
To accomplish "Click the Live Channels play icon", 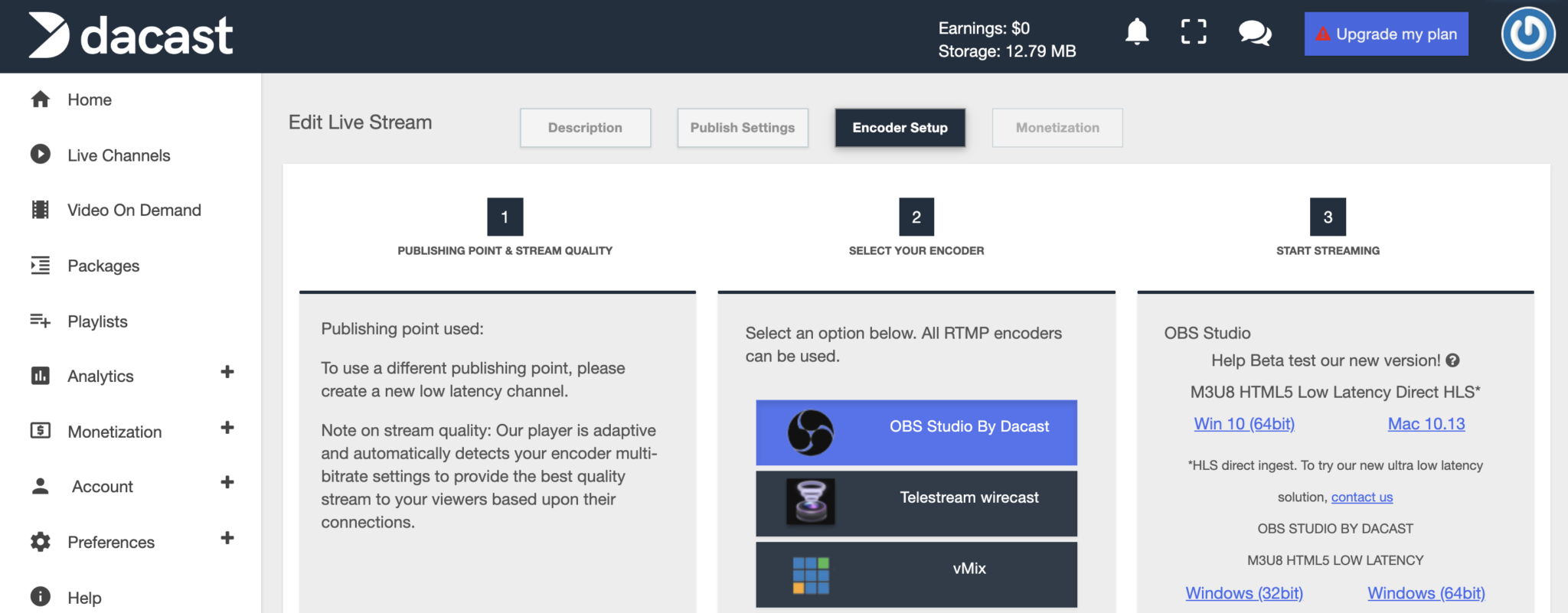I will point(41,155).
